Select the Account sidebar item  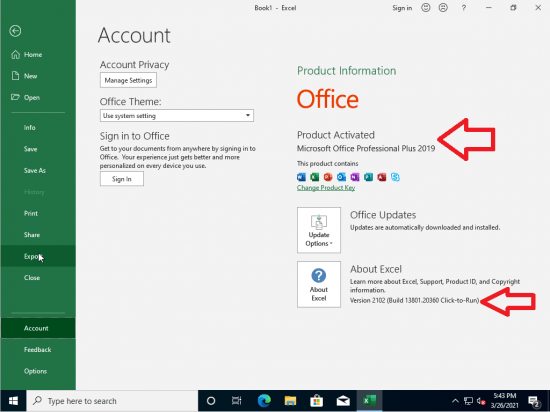38,328
